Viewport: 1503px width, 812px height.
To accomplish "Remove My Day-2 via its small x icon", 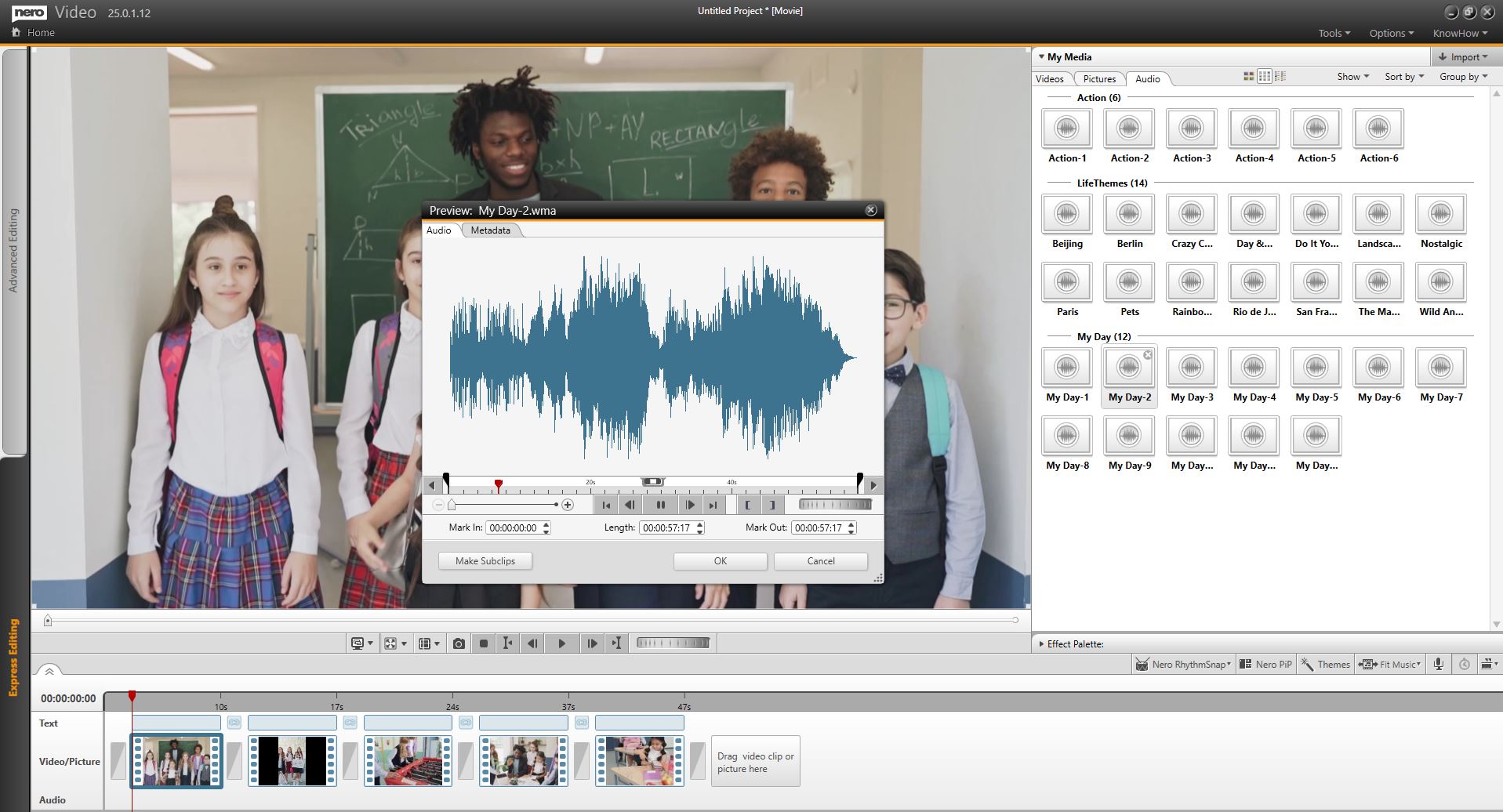I will [1148, 355].
